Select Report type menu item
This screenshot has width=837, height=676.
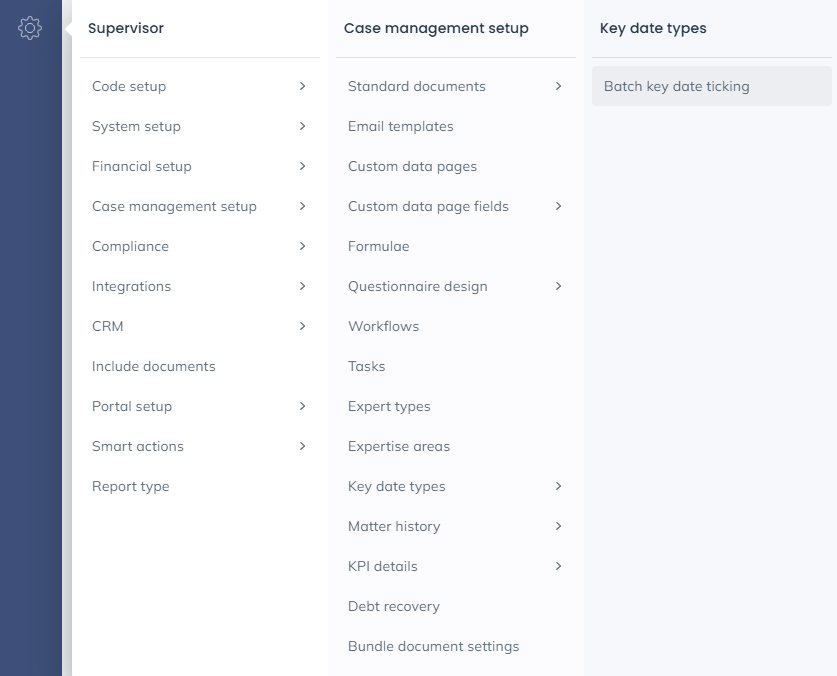[x=130, y=486]
